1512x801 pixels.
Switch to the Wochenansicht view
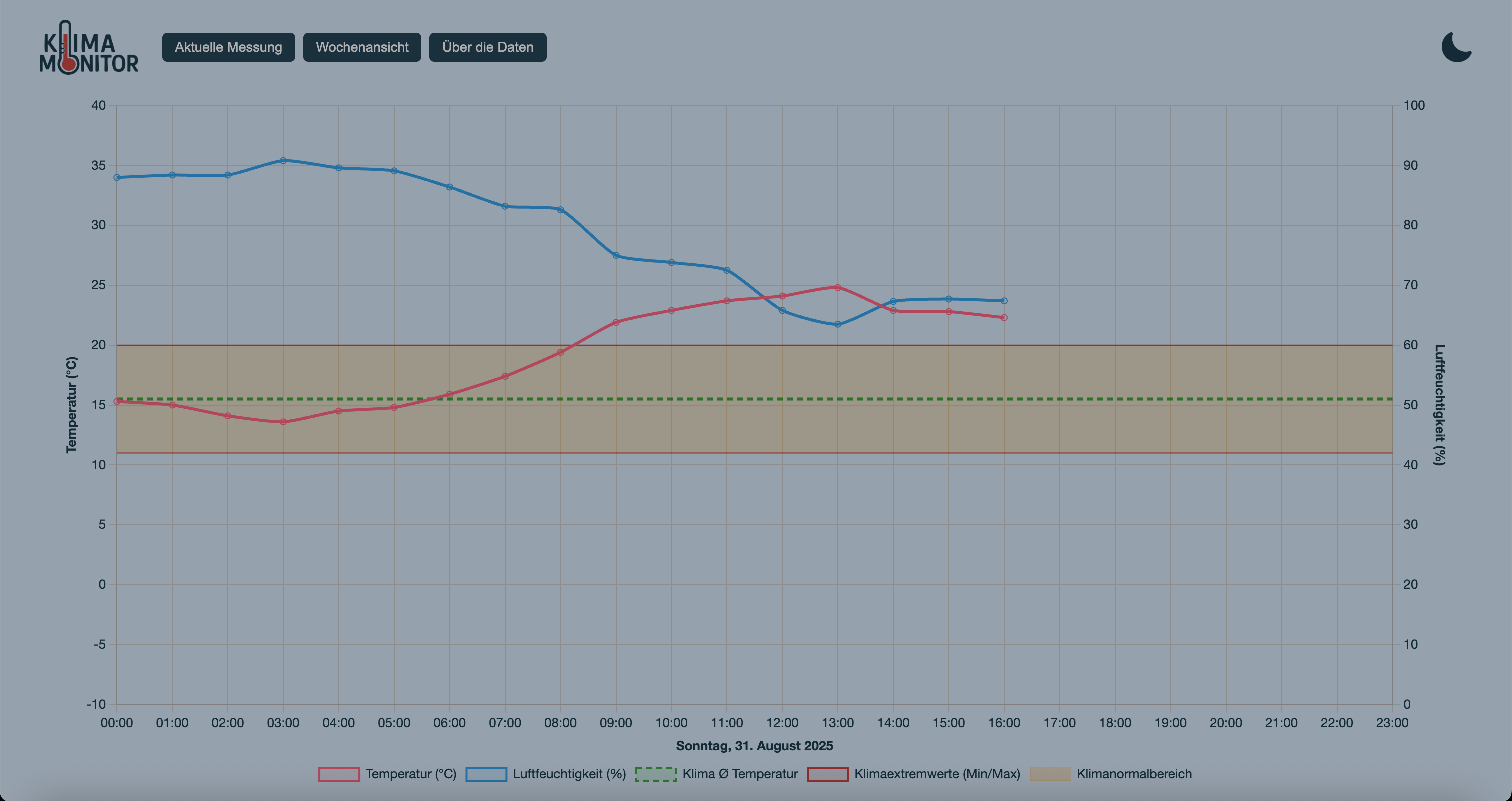362,47
